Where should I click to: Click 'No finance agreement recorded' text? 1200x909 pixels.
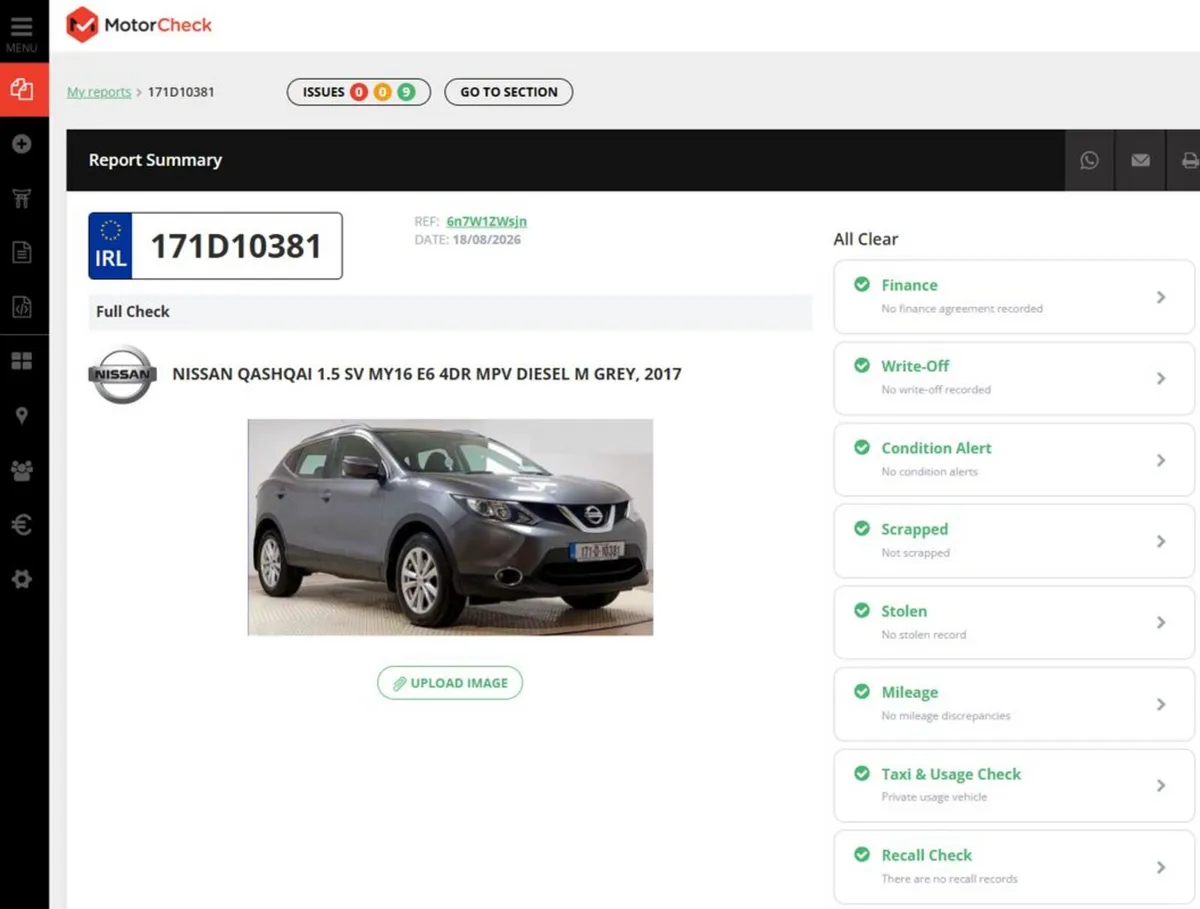tap(962, 309)
